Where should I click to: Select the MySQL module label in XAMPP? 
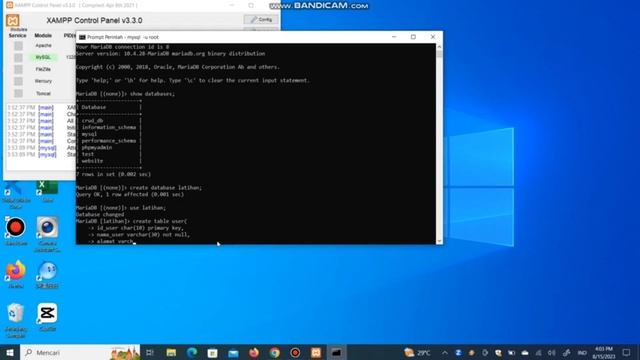pos(43,58)
